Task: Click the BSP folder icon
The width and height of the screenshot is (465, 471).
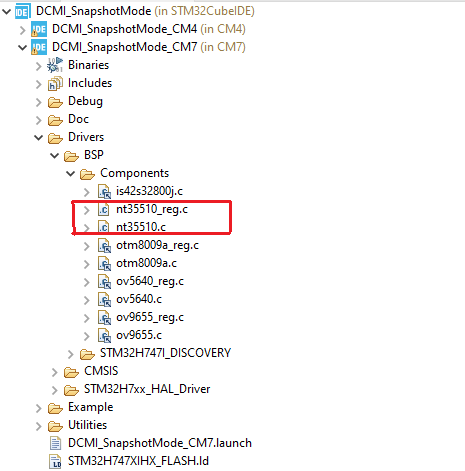Action: pos(71,156)
